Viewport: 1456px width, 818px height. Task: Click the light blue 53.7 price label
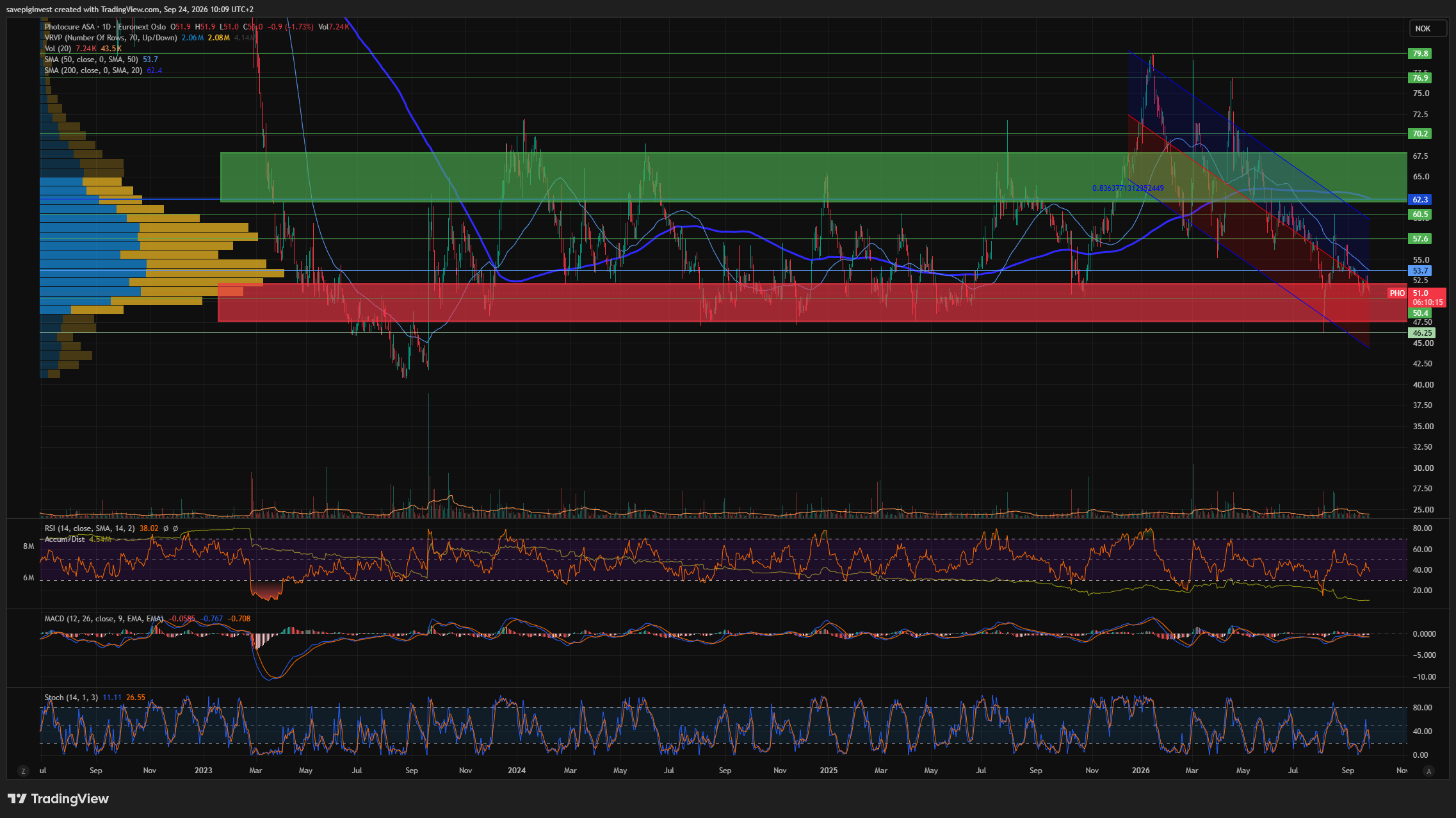pyautogui.click(x=1420, y=271)
